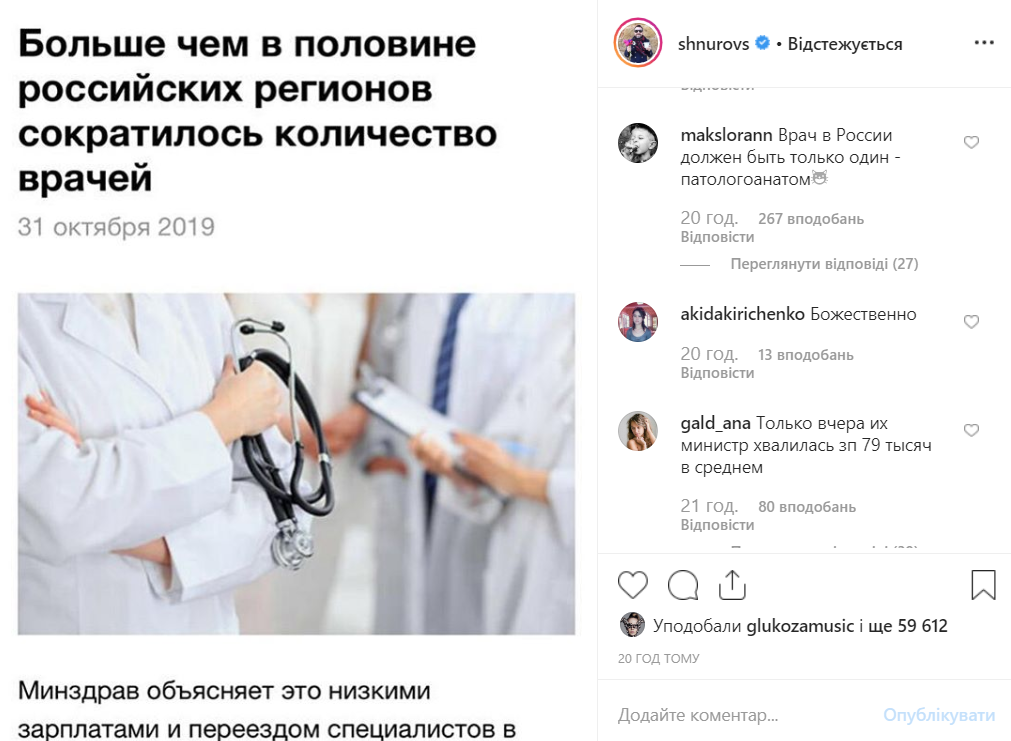Click the blue verified badge
This screenshot has width=1011, height=741.
[x=762, y=43]
